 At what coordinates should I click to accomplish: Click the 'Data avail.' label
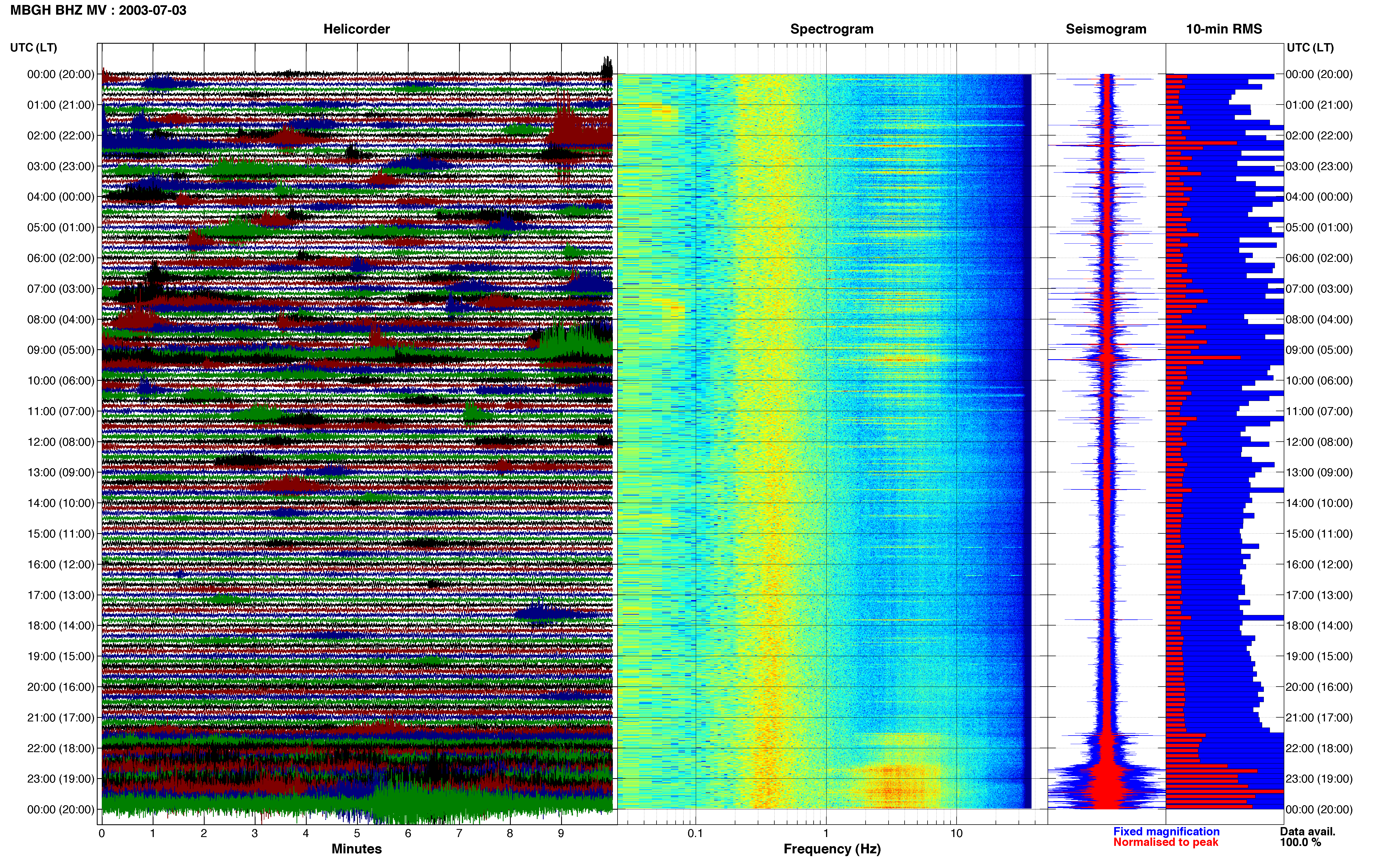(x=1308, y=831)
